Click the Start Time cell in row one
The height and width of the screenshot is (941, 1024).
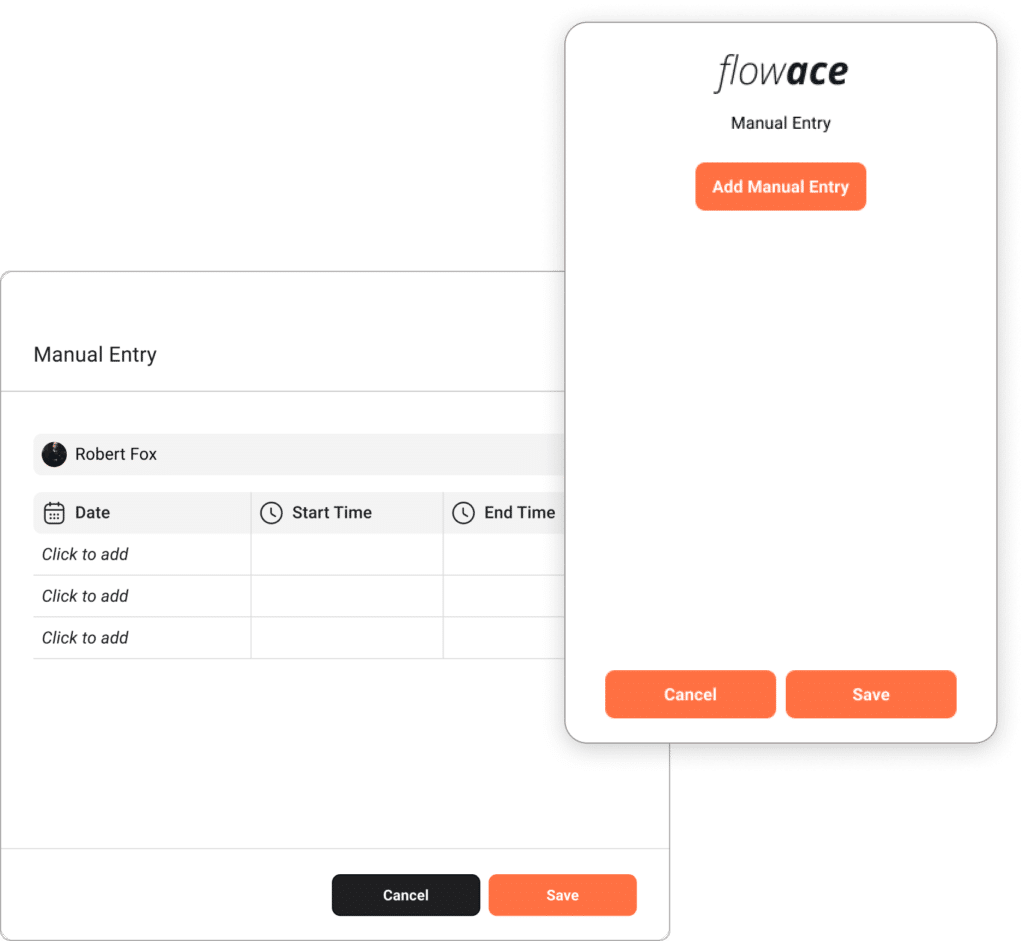pyautogui.click(x=345, y=554)
